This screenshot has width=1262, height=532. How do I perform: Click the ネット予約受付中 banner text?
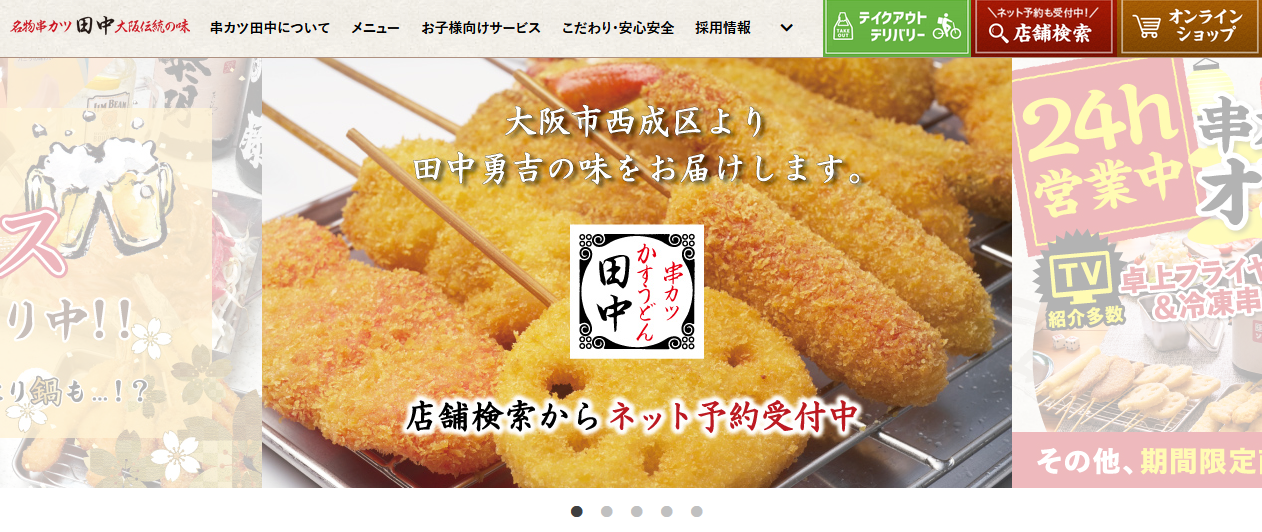(x=735, y=415)
